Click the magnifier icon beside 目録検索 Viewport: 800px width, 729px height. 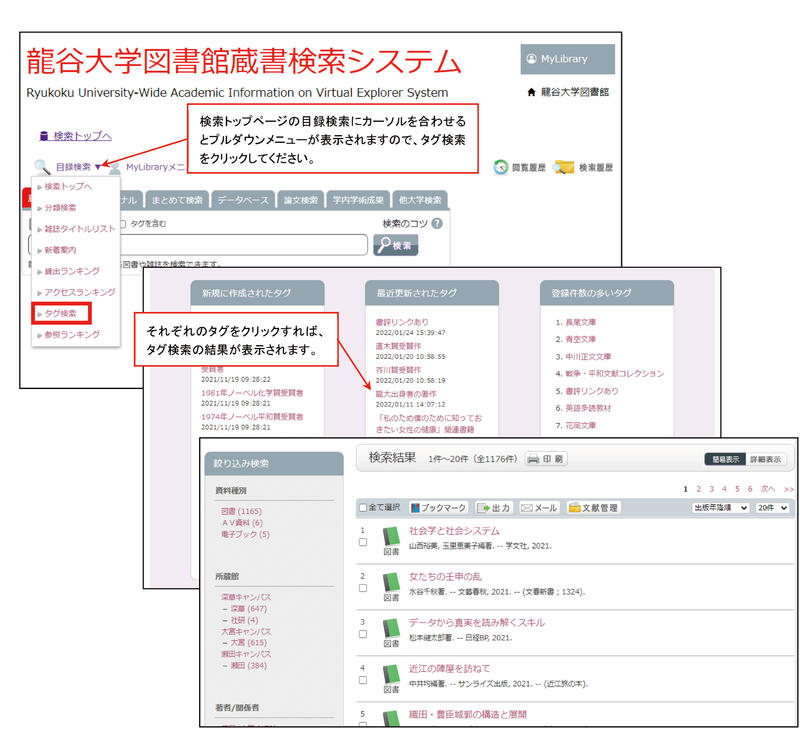(41, 167)
